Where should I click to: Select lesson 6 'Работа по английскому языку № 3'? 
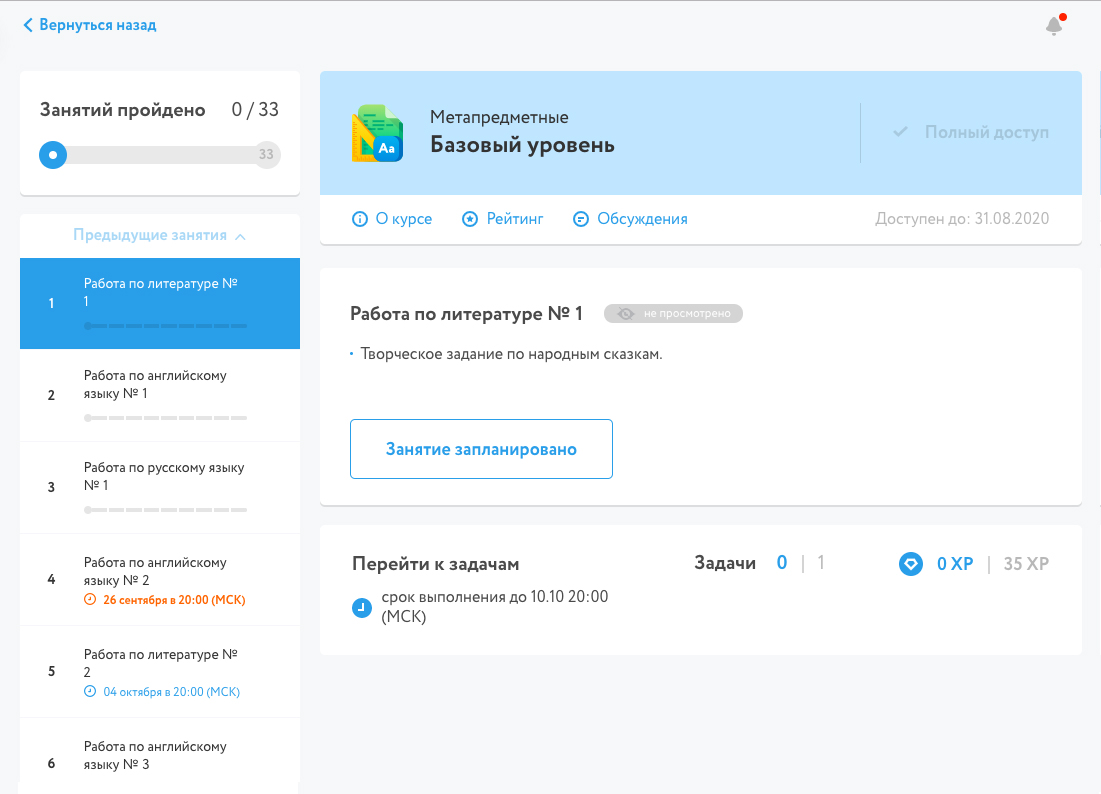(160, 756)
